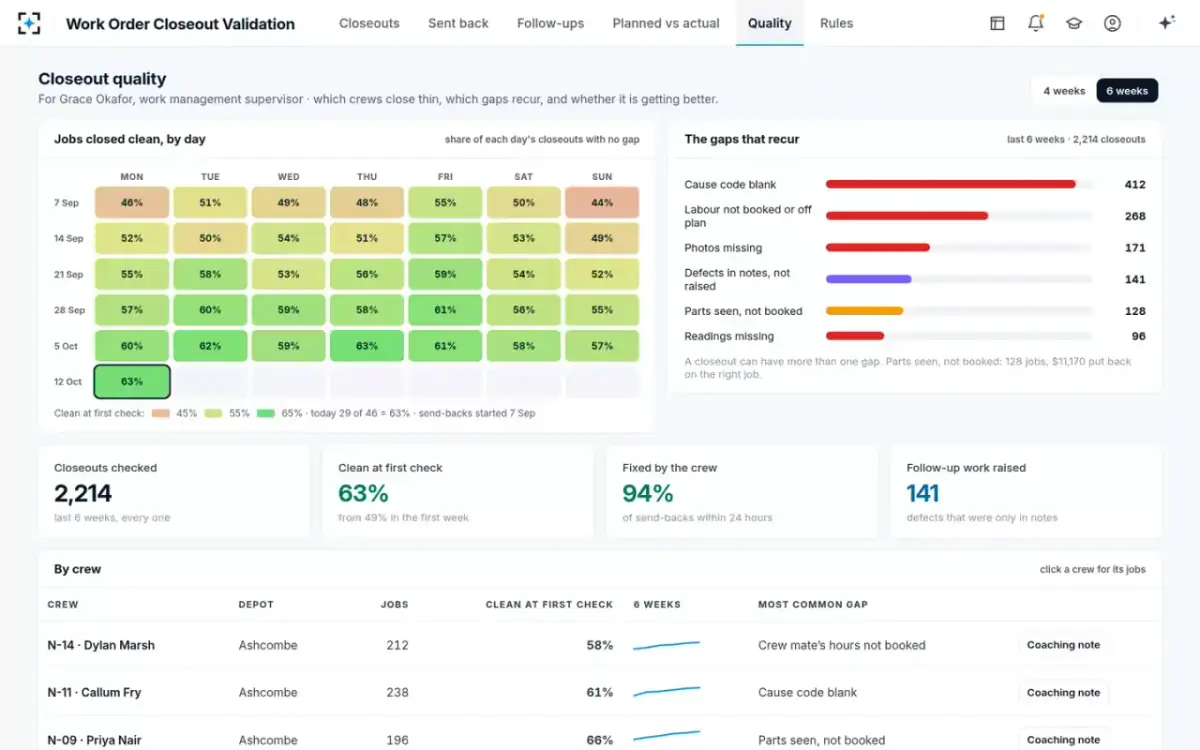Switch to the Closeouts tab
The width and height of the screenshot is (1200, 750).
pos(369,23)
